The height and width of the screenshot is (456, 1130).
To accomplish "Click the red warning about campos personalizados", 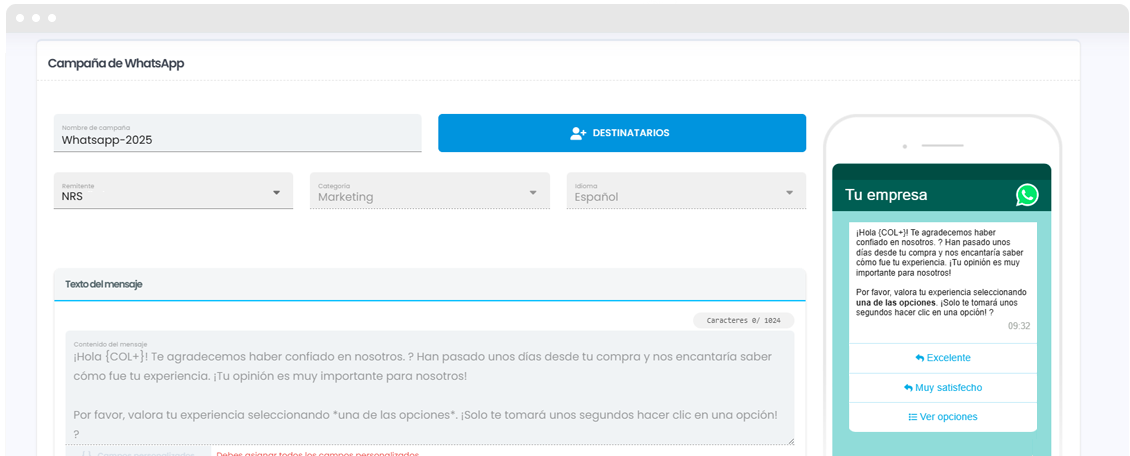I will [317, 454].
